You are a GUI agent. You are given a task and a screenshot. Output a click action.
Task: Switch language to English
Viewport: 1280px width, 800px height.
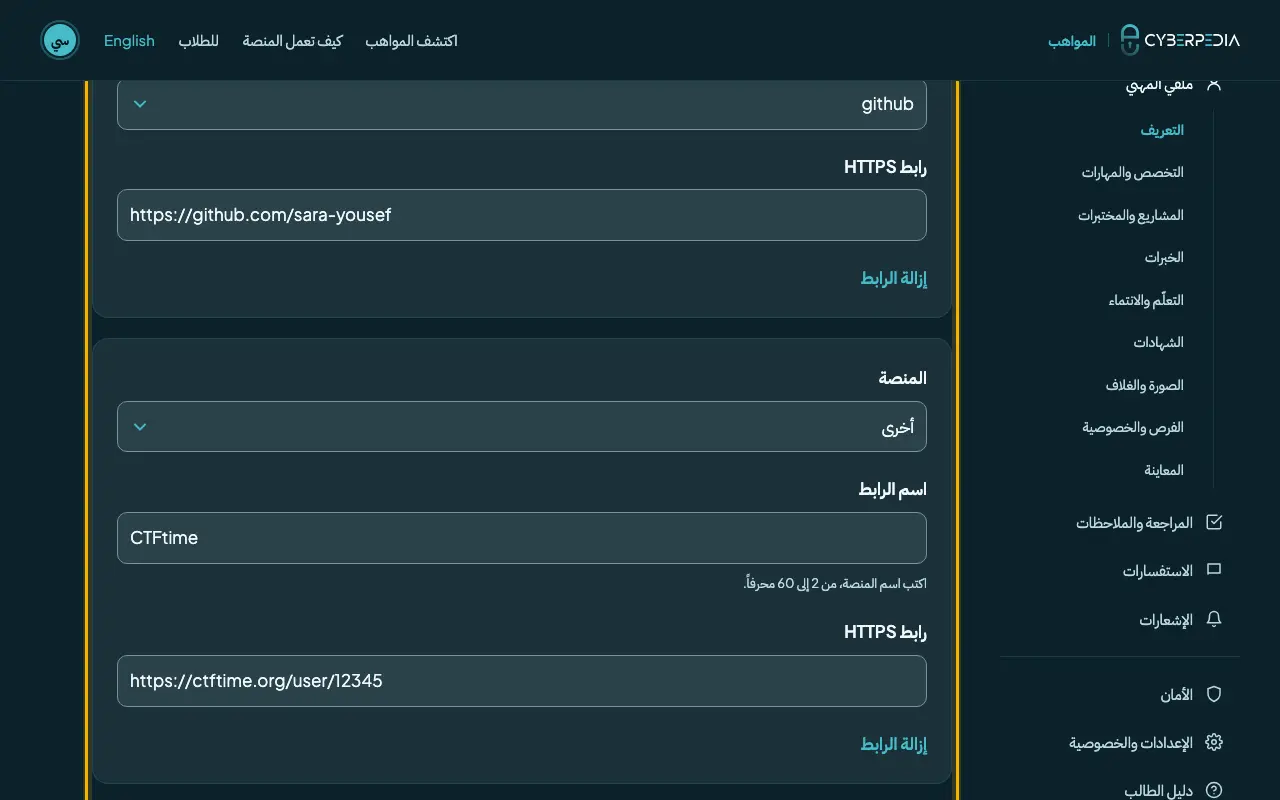(x=129, y=41)
